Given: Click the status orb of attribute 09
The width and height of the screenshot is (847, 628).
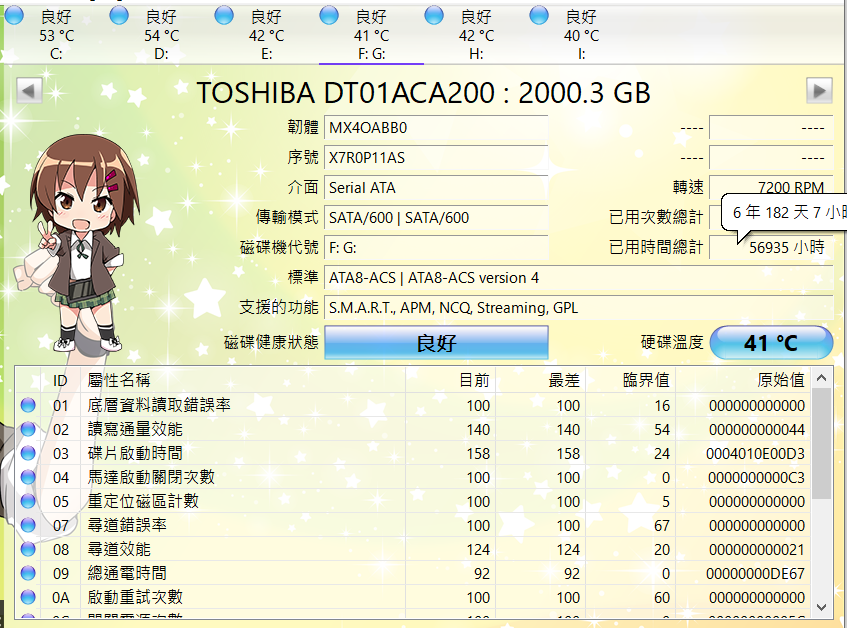Looking at the screenshot, I should (28, 573).
